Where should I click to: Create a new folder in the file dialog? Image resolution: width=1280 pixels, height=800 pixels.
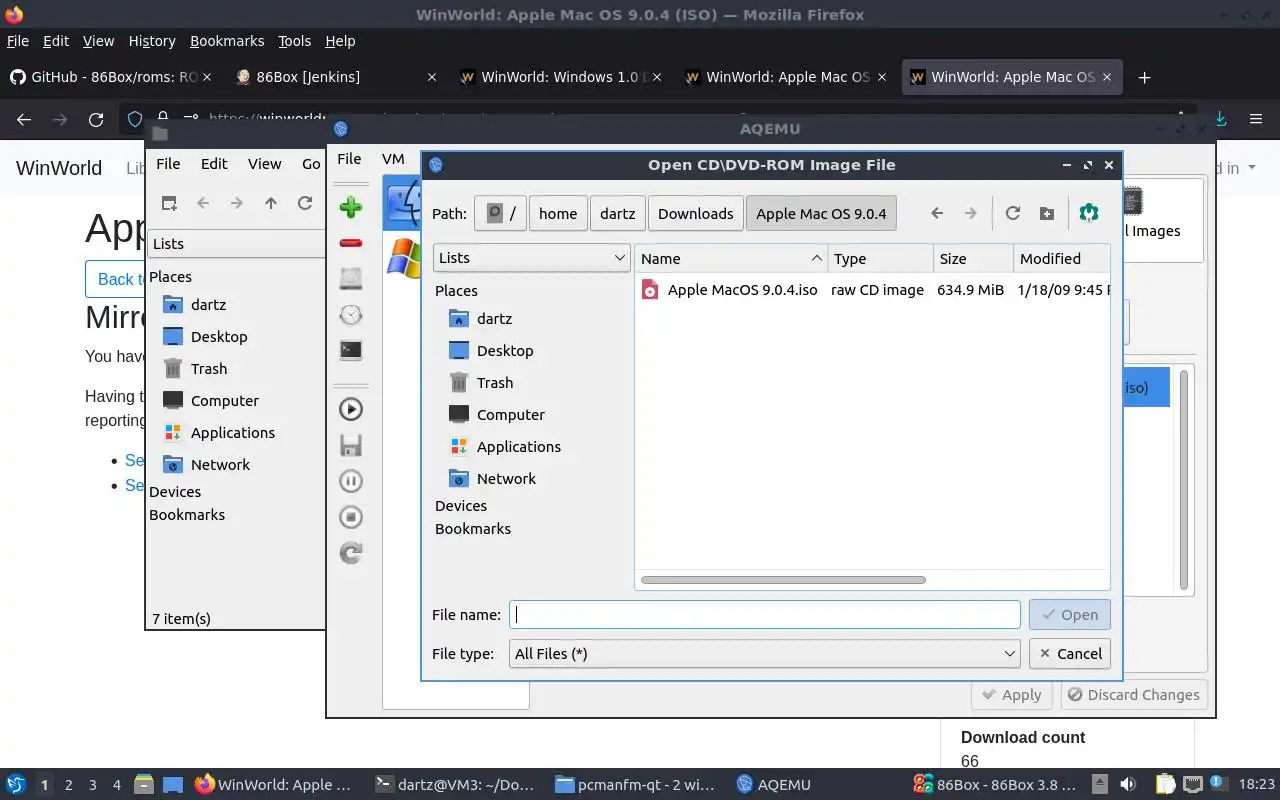pos(1047,213)
